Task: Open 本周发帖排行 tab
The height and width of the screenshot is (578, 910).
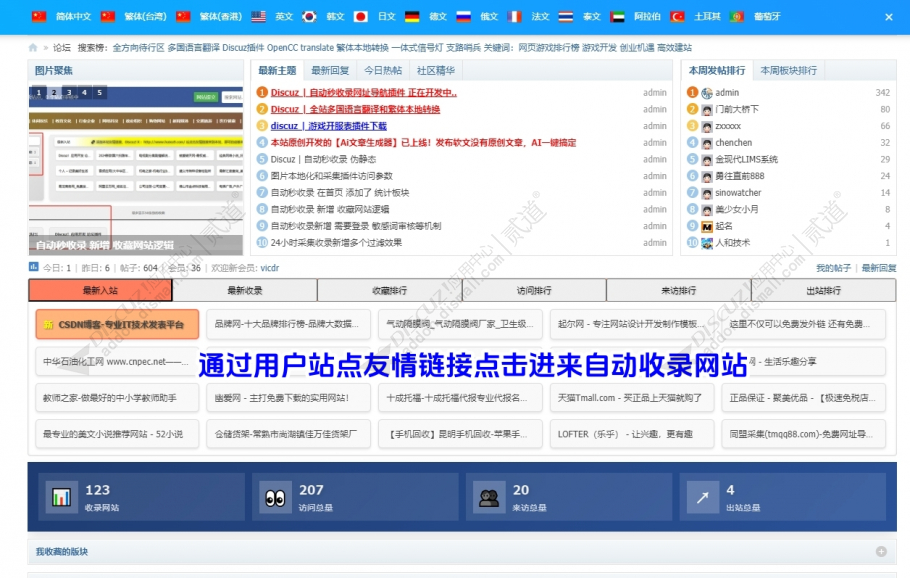Action: click(717, 70)
